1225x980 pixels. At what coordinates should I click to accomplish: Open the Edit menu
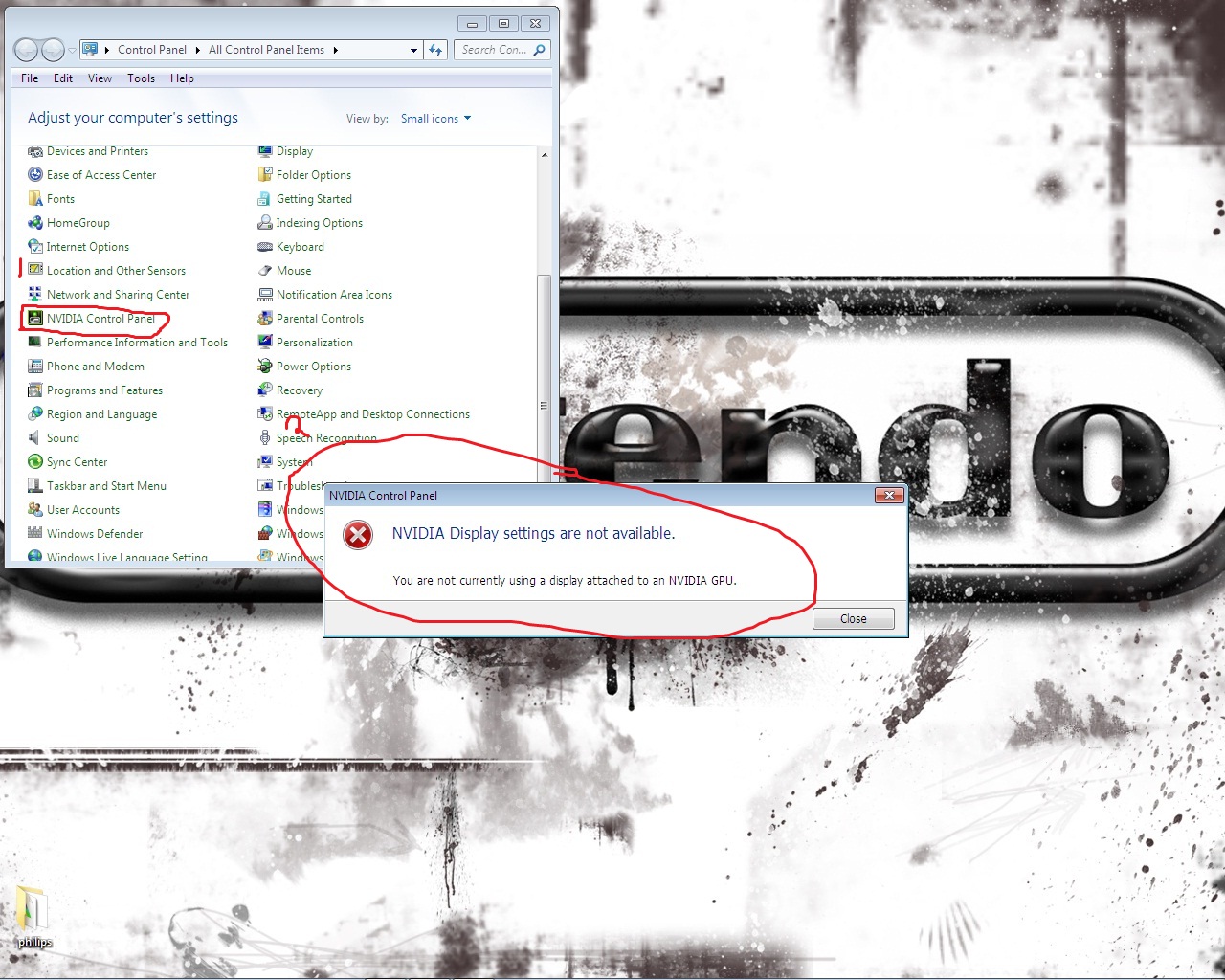coord(63,78)
